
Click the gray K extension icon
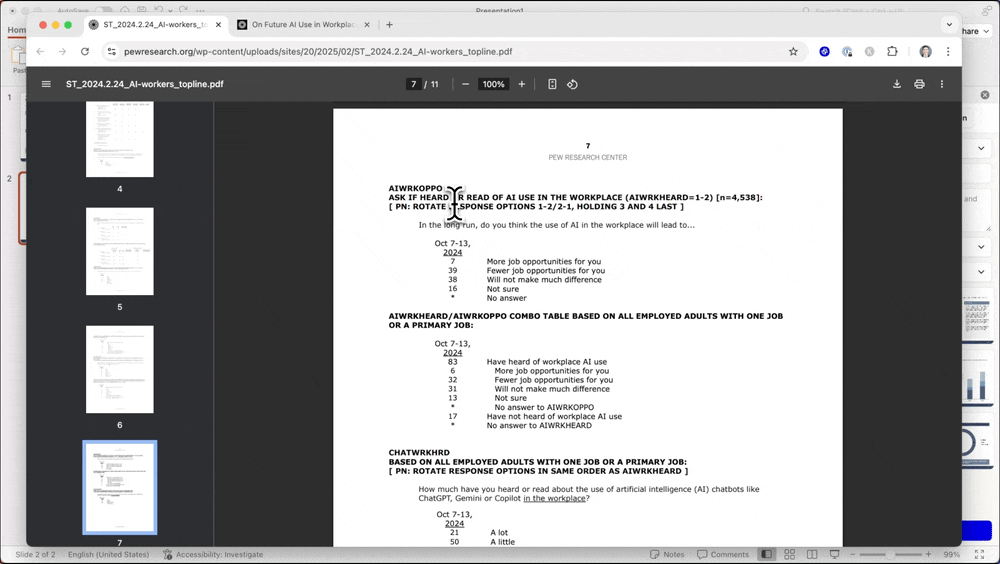coord(869,52)
